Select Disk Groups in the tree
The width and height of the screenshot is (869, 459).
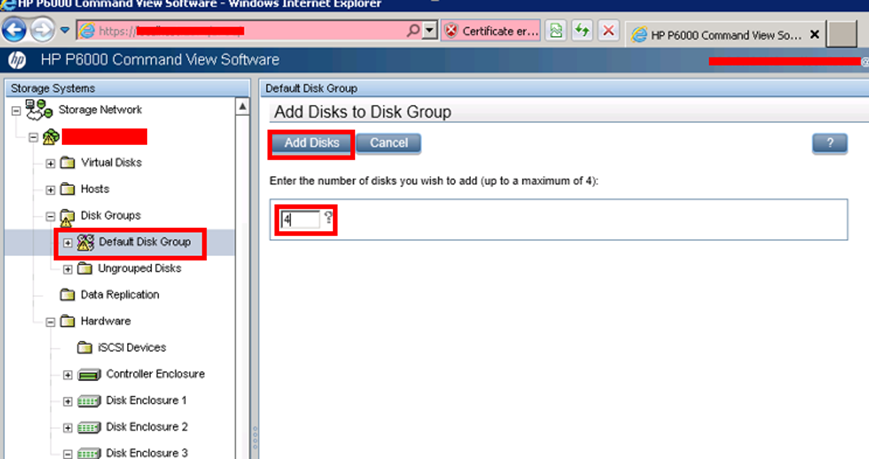click(111, 216)
